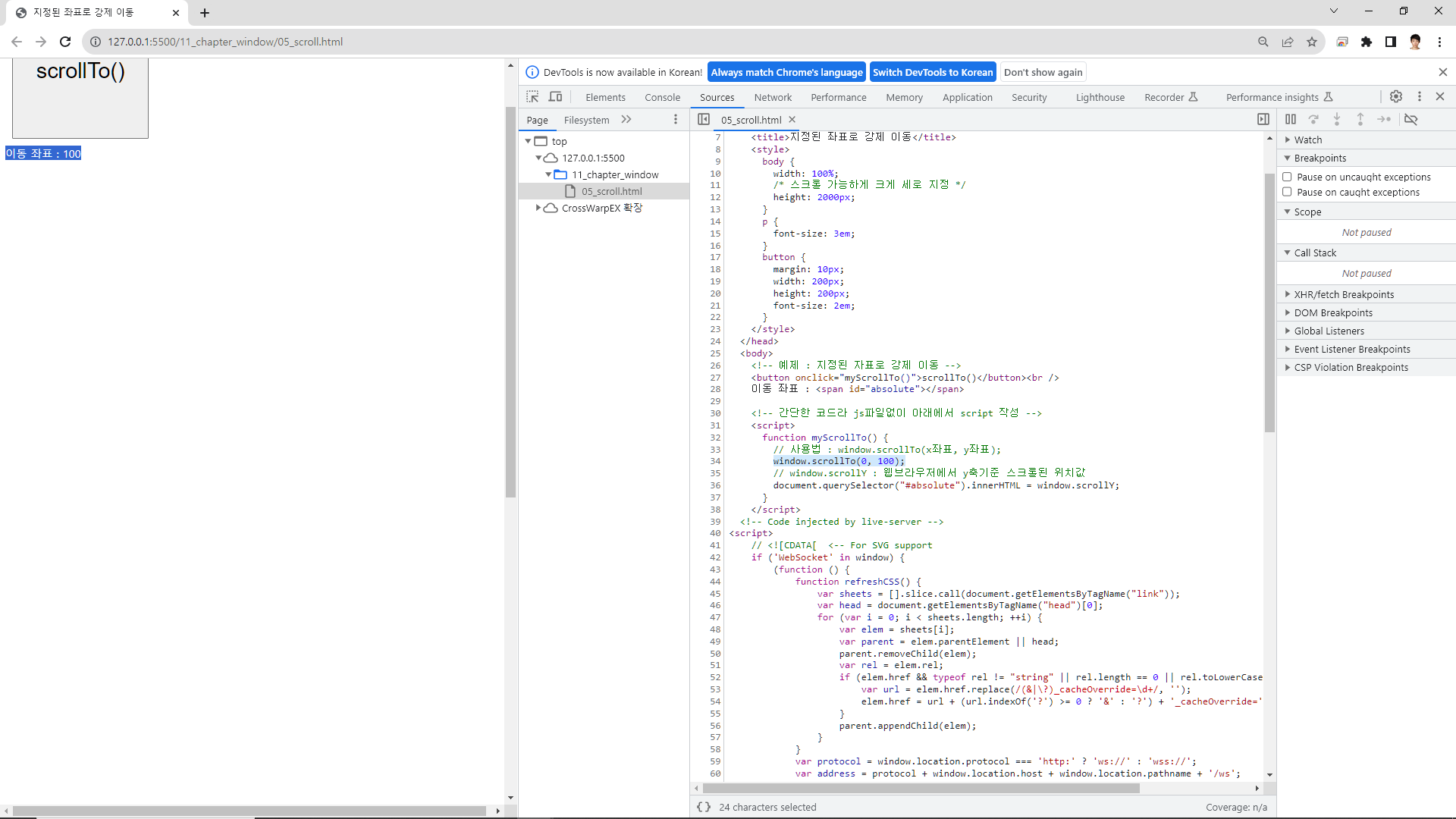Enable Pause on uncaught exceptions
Image resolution: width=1456 pixels, height=819 pixels.
(1287, 177)
